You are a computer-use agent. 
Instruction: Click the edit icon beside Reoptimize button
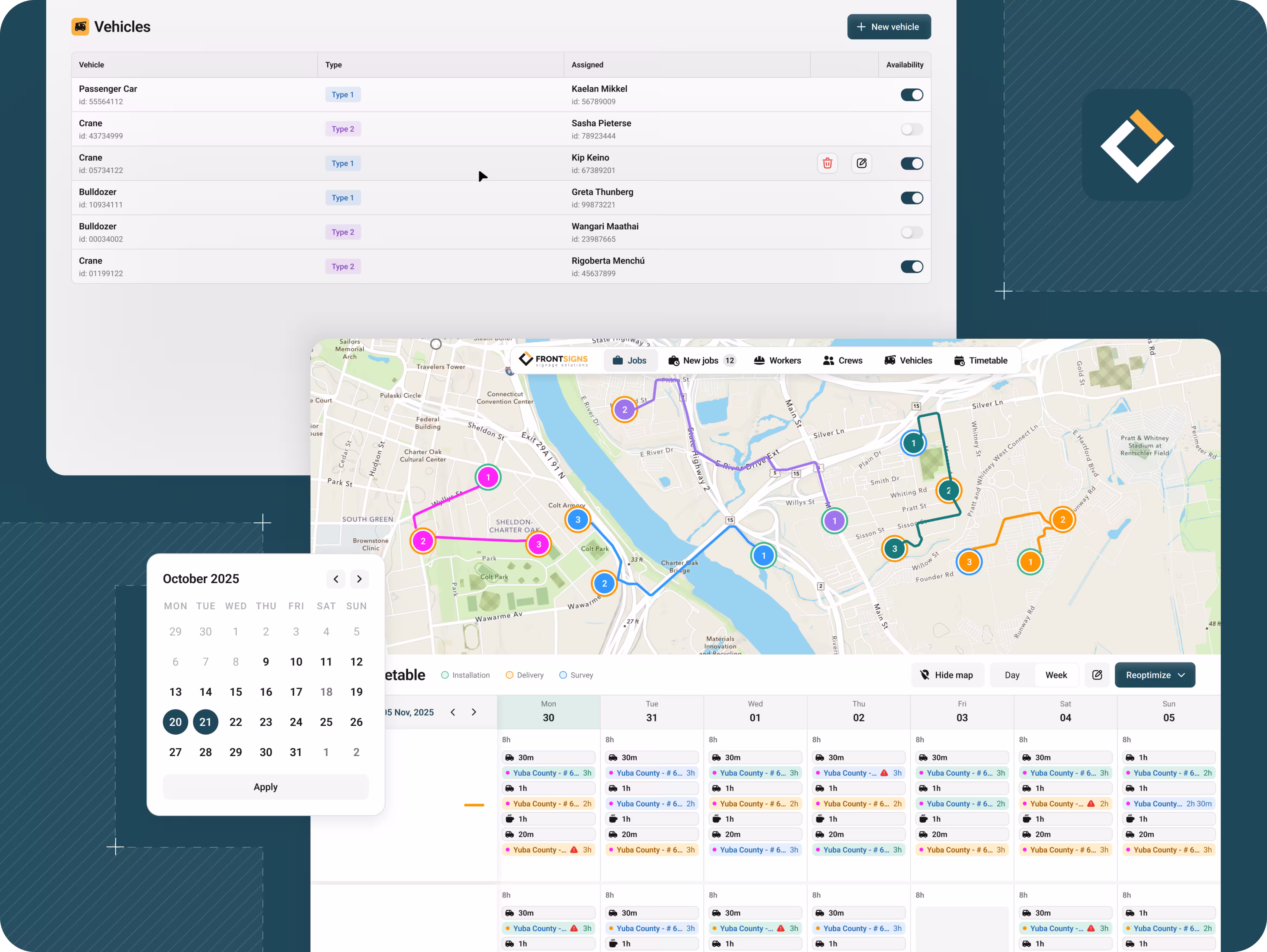click(x=1096, y=675)
